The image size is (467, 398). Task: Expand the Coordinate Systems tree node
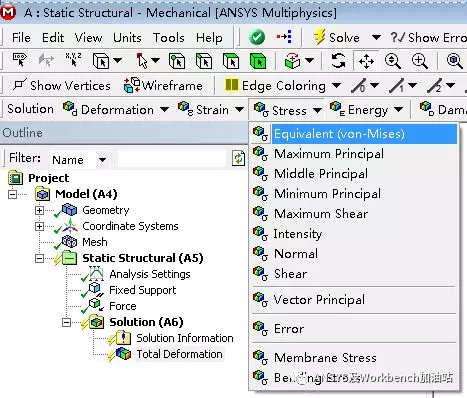[39, 226]
